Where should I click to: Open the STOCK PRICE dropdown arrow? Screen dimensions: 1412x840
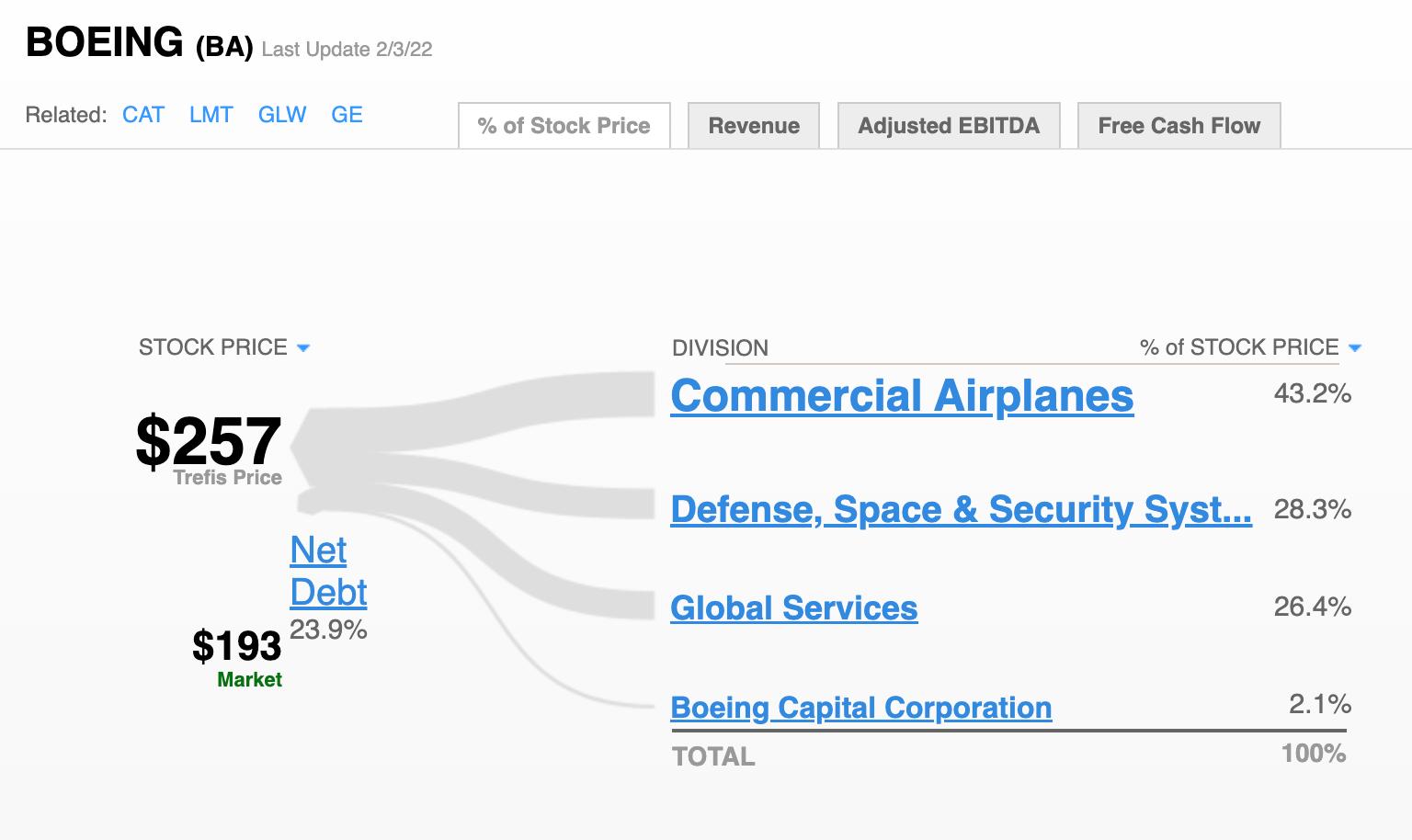[x=303, y=348]
